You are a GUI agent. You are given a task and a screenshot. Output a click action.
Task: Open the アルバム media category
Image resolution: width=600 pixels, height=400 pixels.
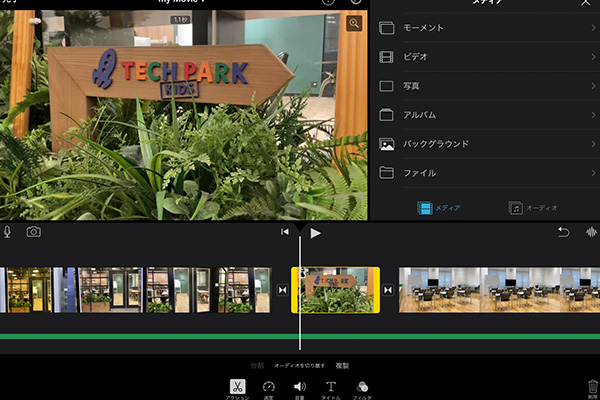pos(487,115)
